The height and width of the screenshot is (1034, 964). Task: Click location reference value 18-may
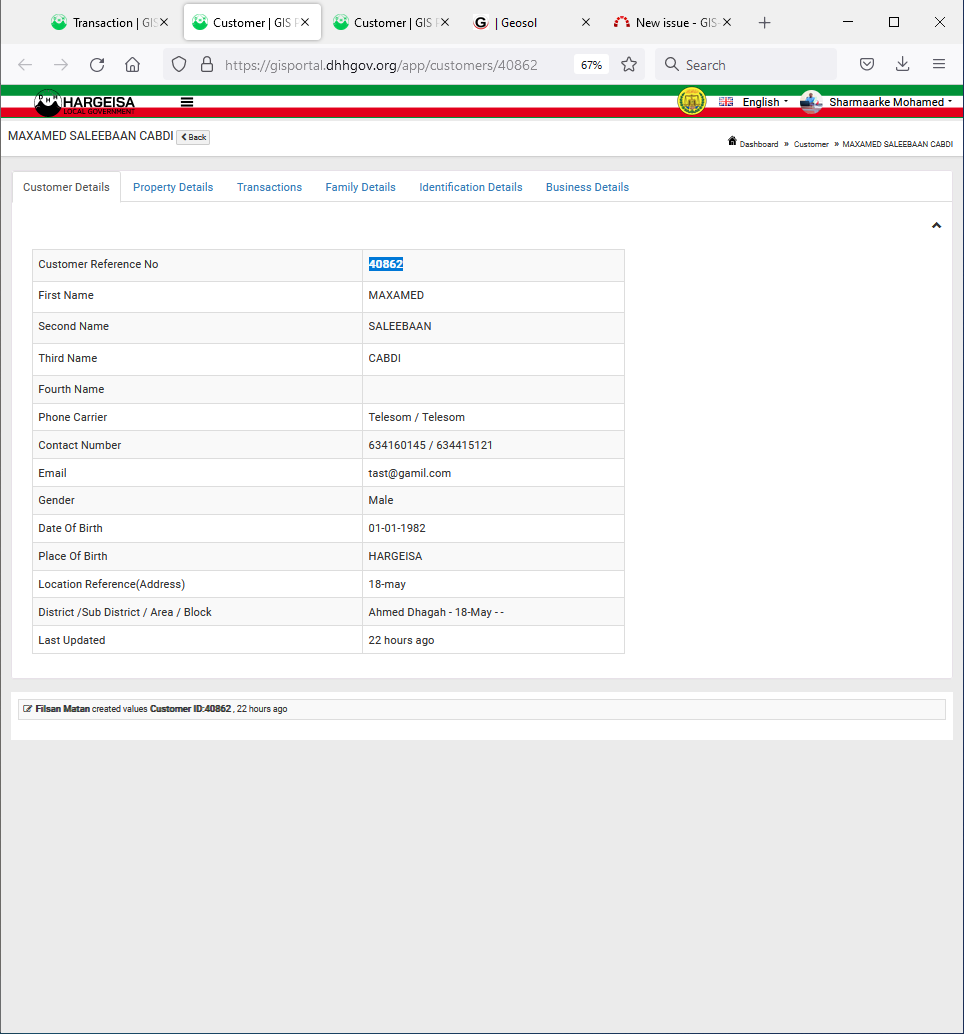[x=387, y=584]
